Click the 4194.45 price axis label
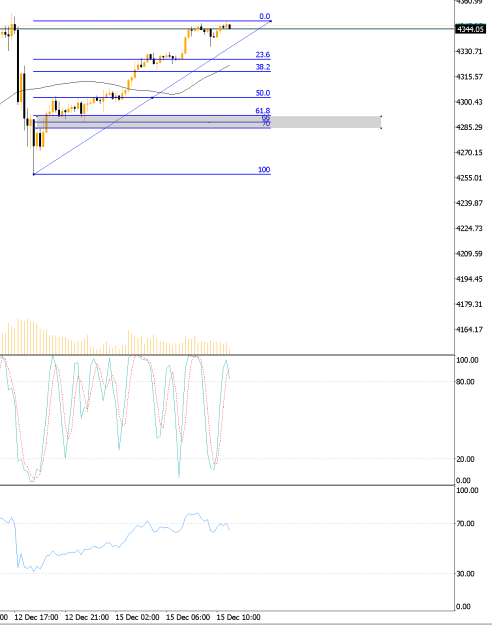 pyautogui.click(x=469, y=279)
